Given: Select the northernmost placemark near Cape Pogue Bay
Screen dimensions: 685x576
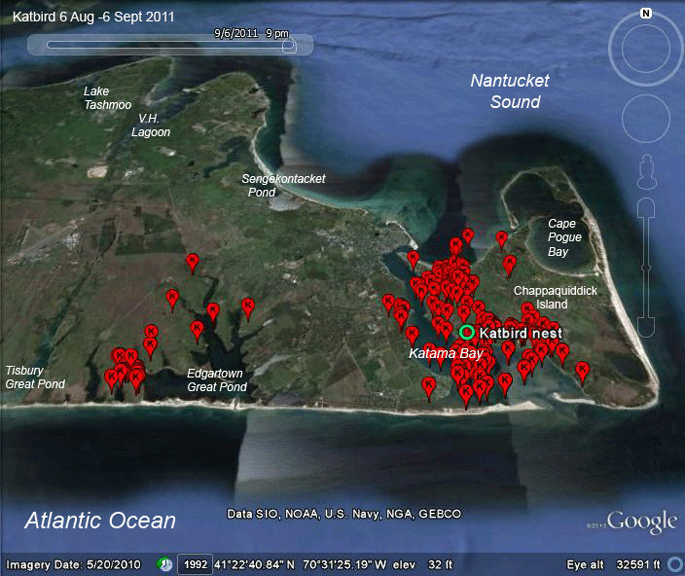Looking at the screenshot, I should tap(501, 239).
